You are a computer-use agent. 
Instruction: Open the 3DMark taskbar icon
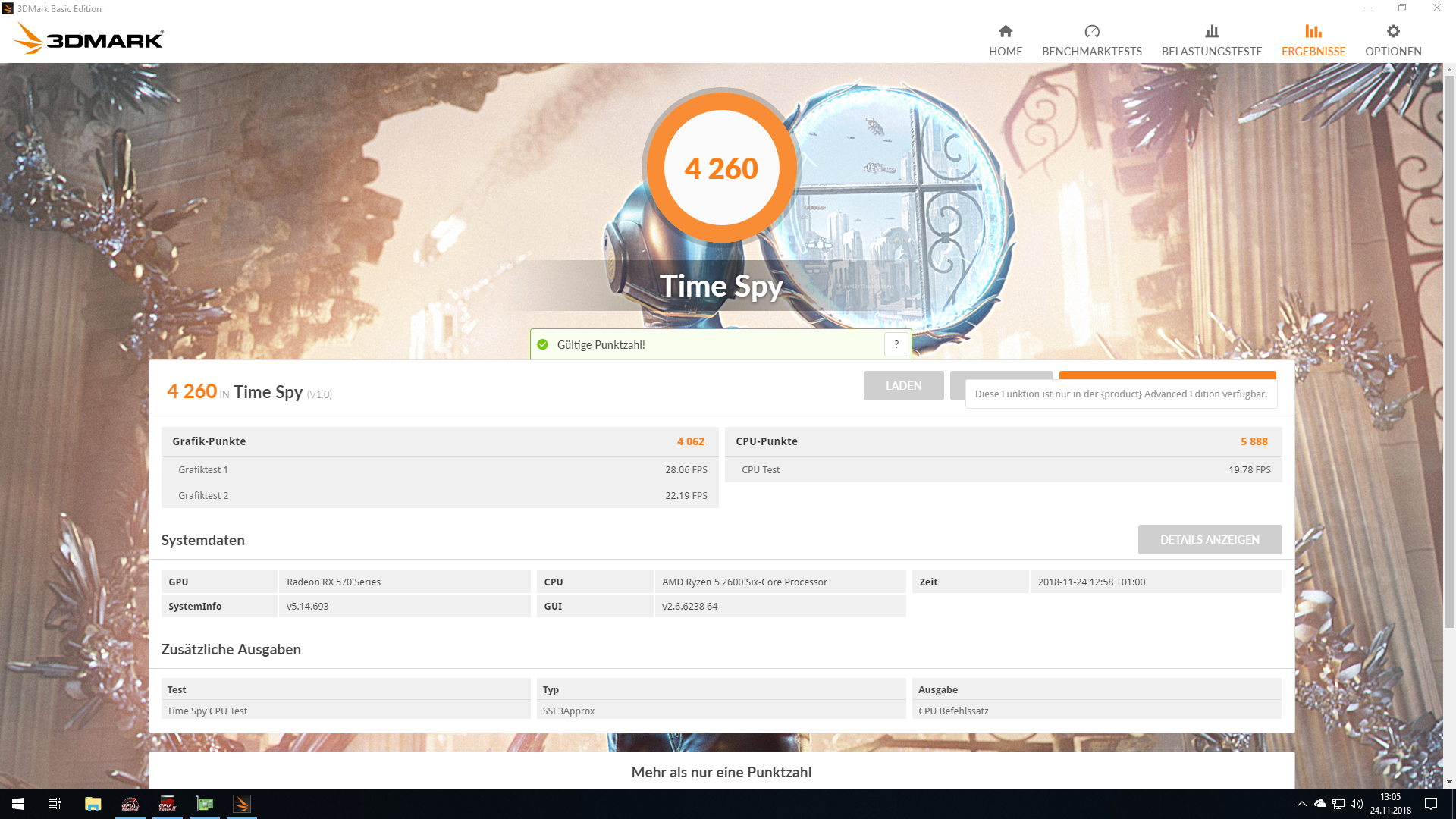241,804
